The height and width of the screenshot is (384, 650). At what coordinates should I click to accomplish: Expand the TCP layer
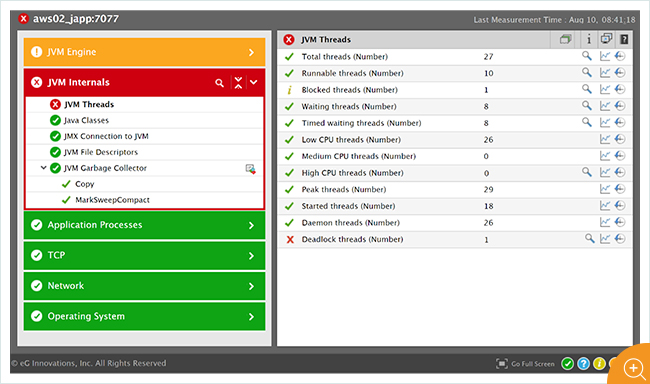point(251,256)
